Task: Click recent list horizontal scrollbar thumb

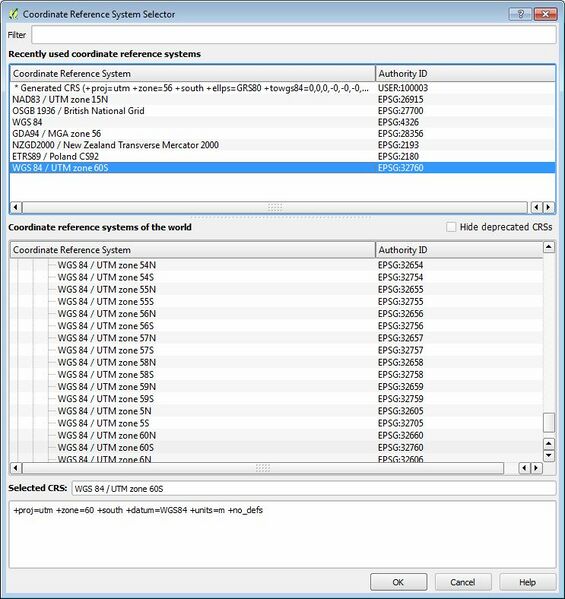Action: [275, 207]
